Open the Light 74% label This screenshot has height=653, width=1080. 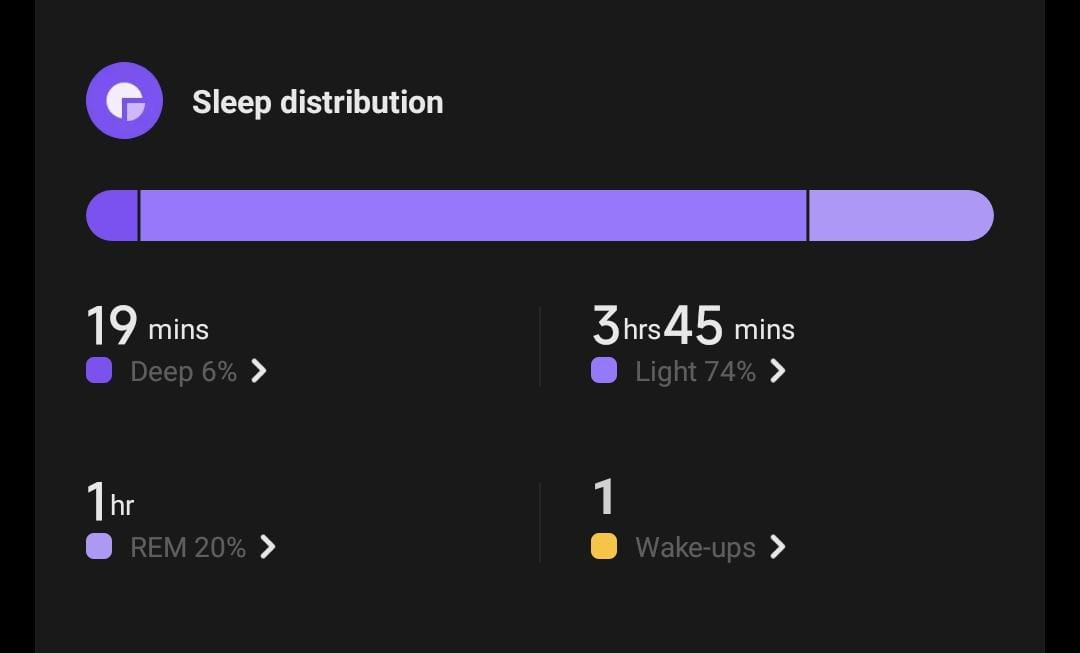pyautogui.click(x=696, y=372)
